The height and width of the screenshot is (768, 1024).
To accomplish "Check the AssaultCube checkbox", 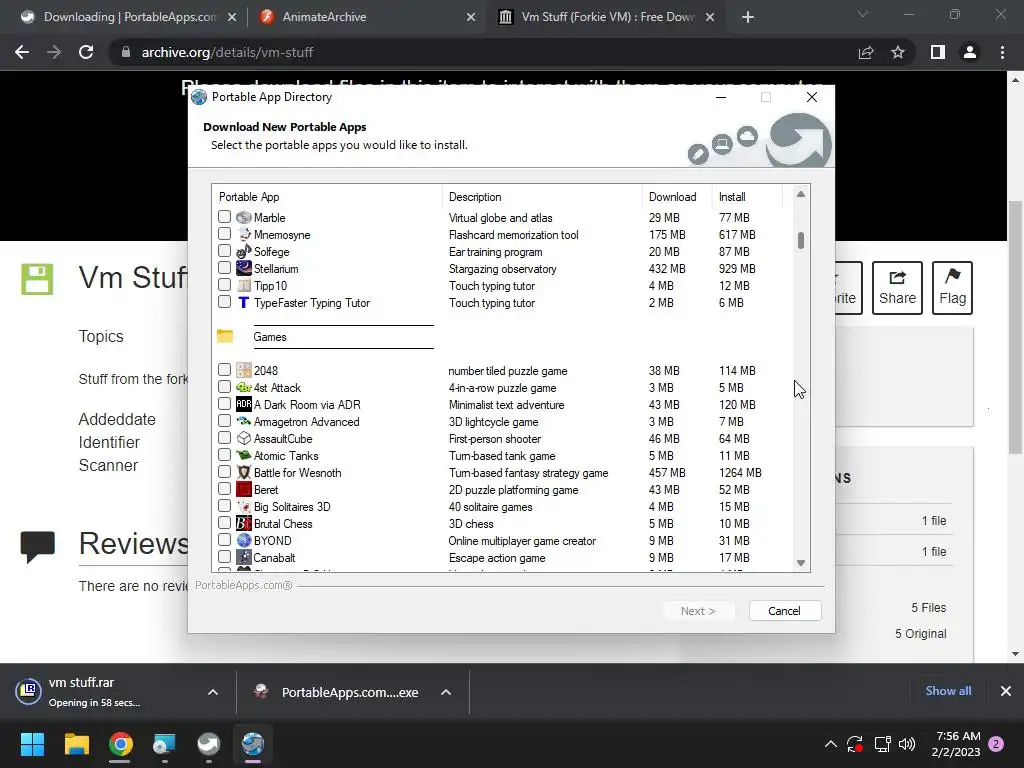I will (x=225, y=437).
